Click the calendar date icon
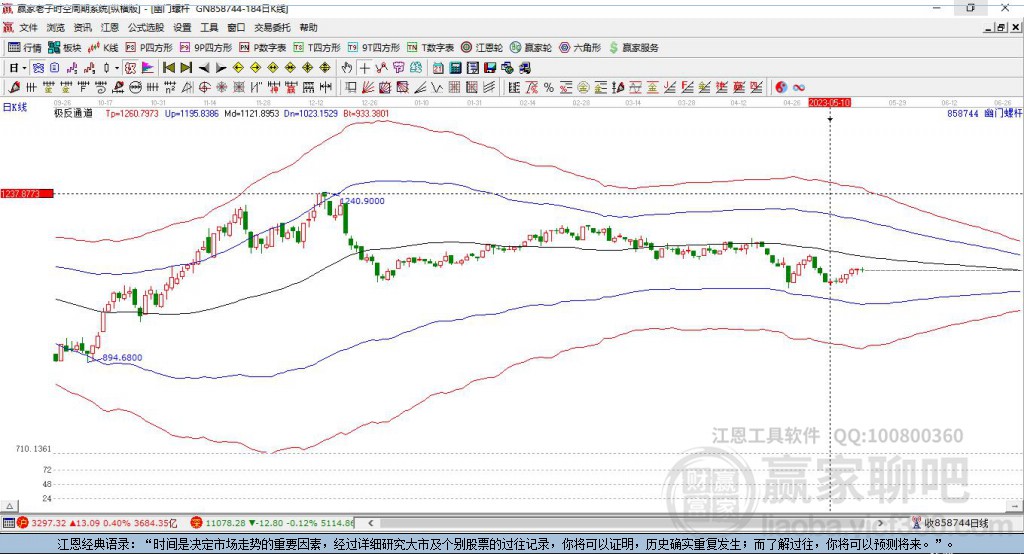The width and height of the screenshot is (1024, 554). click(x=438, y=68)
